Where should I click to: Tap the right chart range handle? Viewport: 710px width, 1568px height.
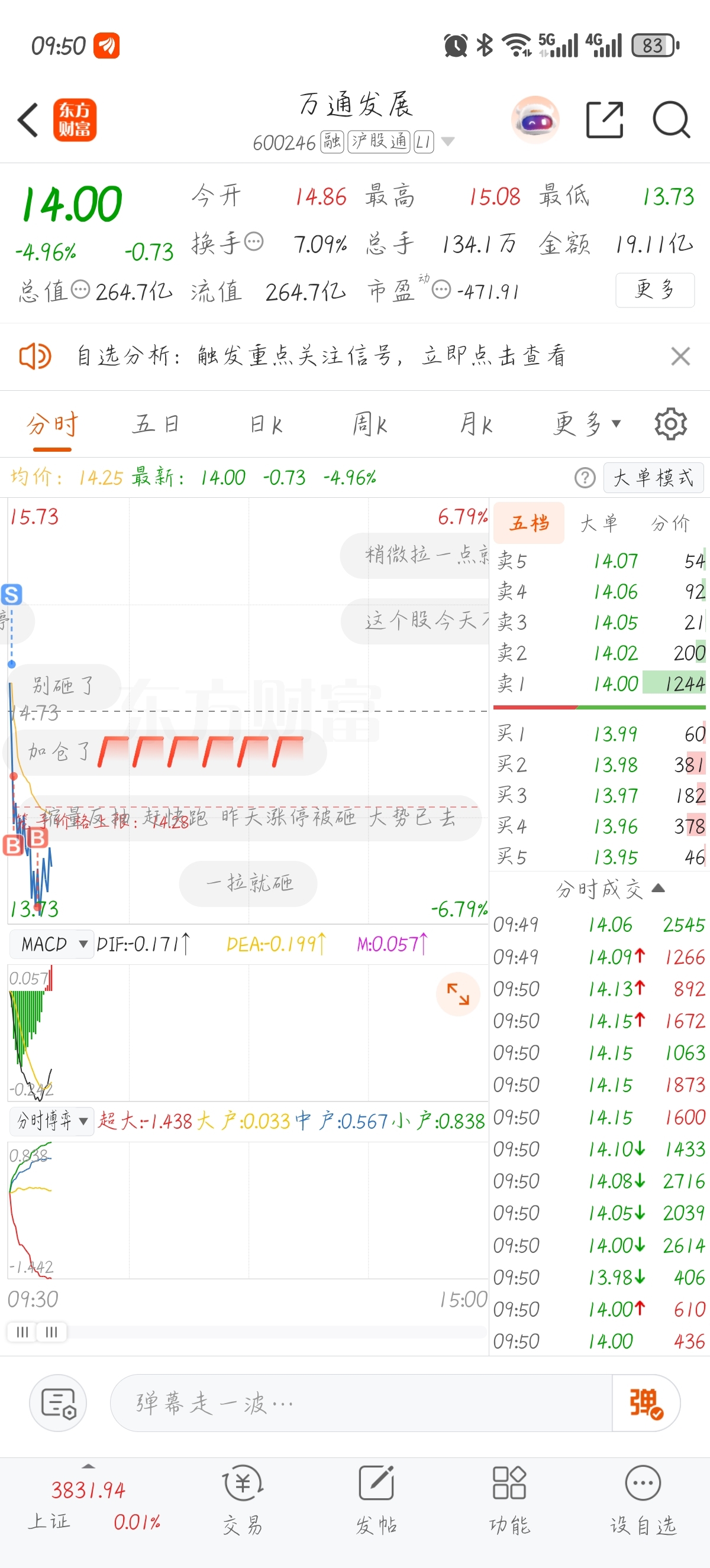click(x=51, y=1332)
